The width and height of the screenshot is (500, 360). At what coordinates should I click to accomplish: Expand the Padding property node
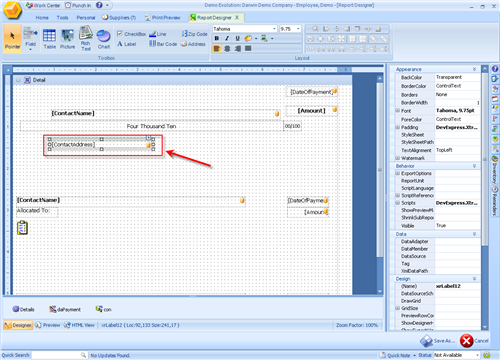(397, 127)
